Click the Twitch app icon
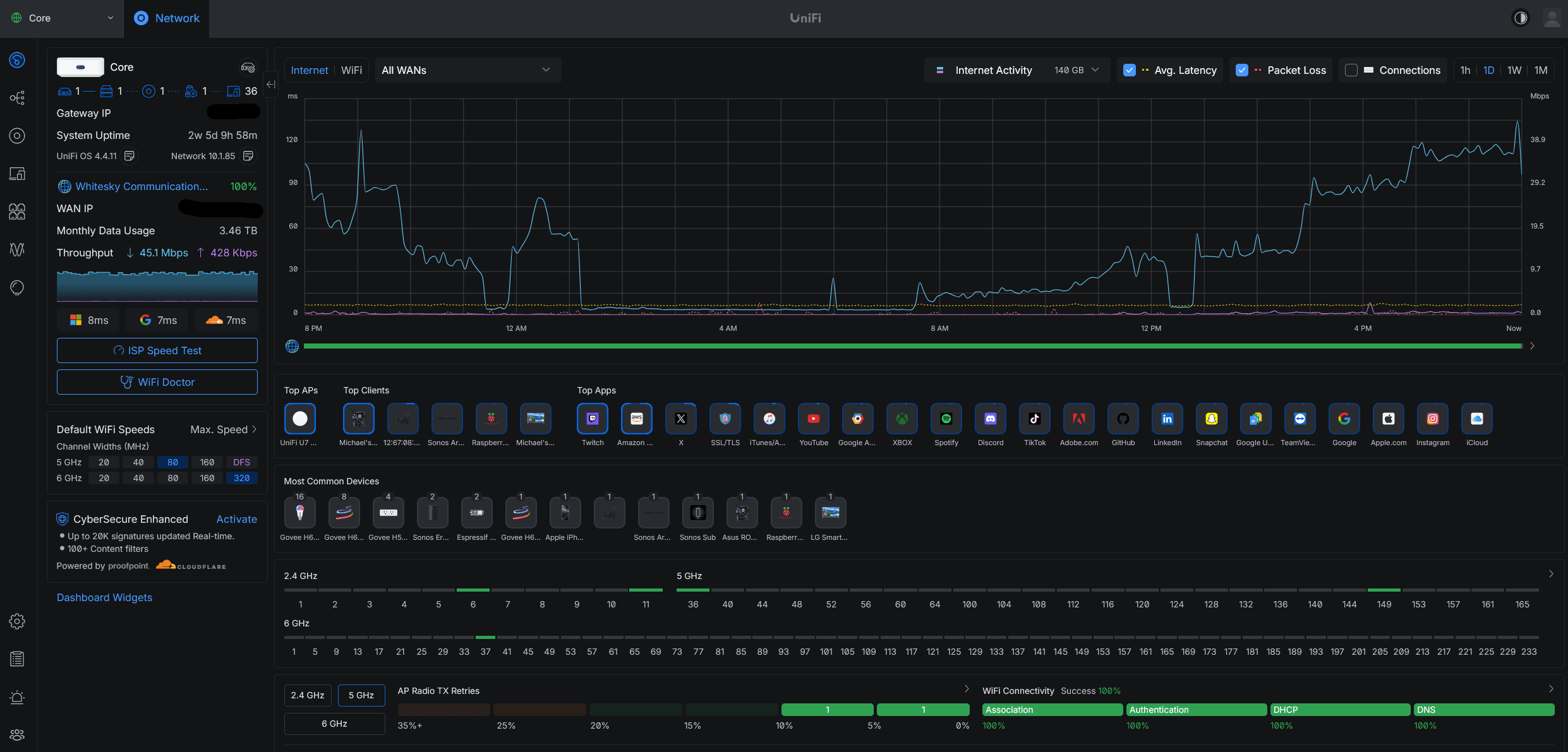This screenshot has width=1568, height=752. point(593,419)
